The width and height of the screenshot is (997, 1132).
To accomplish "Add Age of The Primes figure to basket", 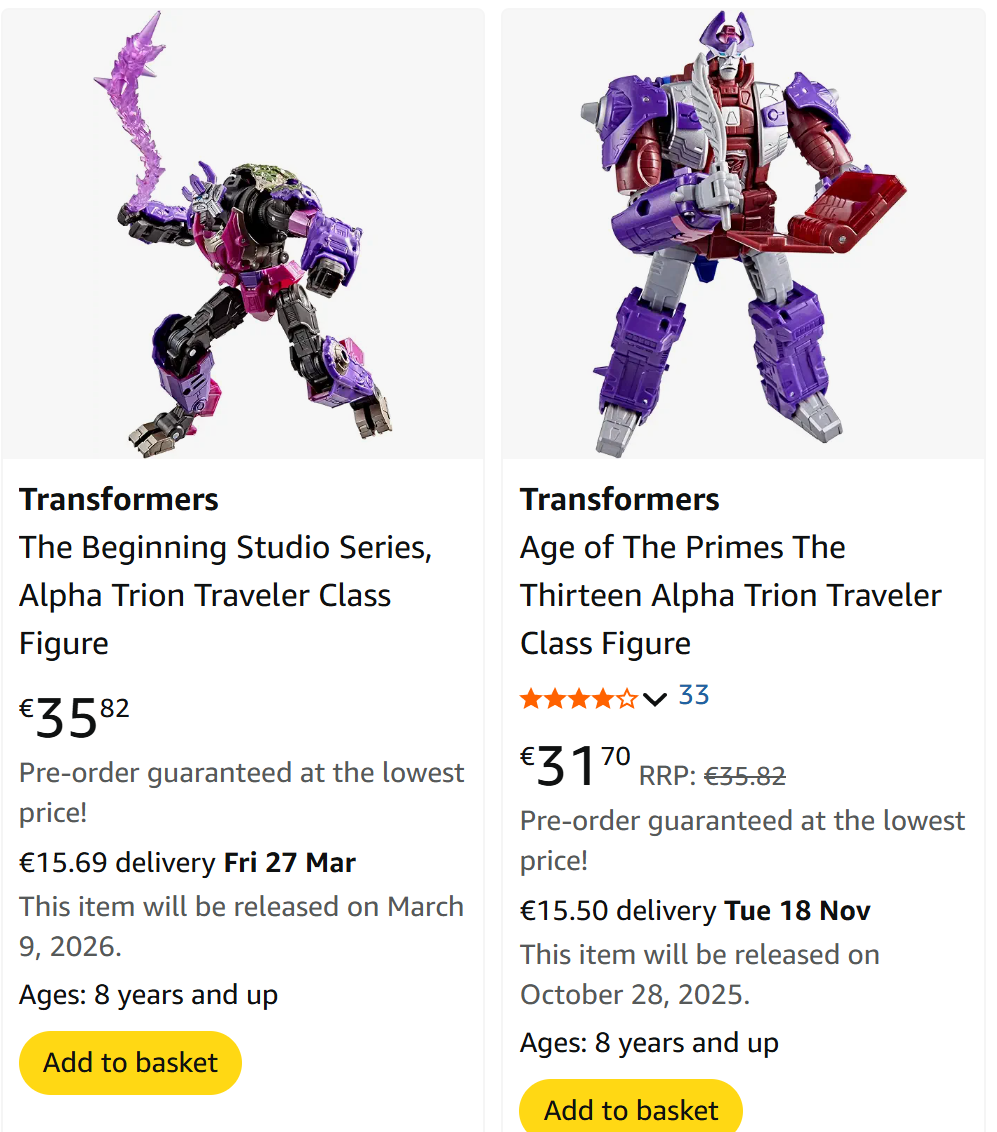I will tap(631, 1109).
